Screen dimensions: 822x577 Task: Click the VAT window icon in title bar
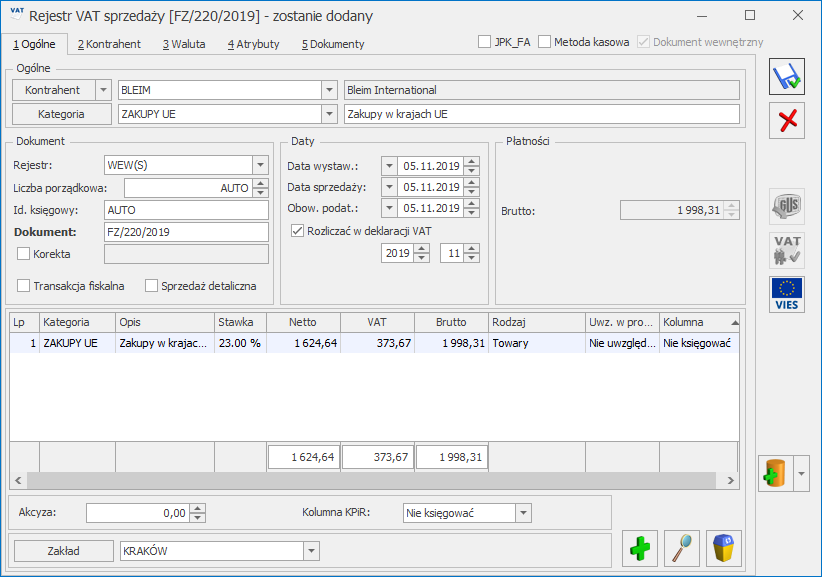pos(16,13)
